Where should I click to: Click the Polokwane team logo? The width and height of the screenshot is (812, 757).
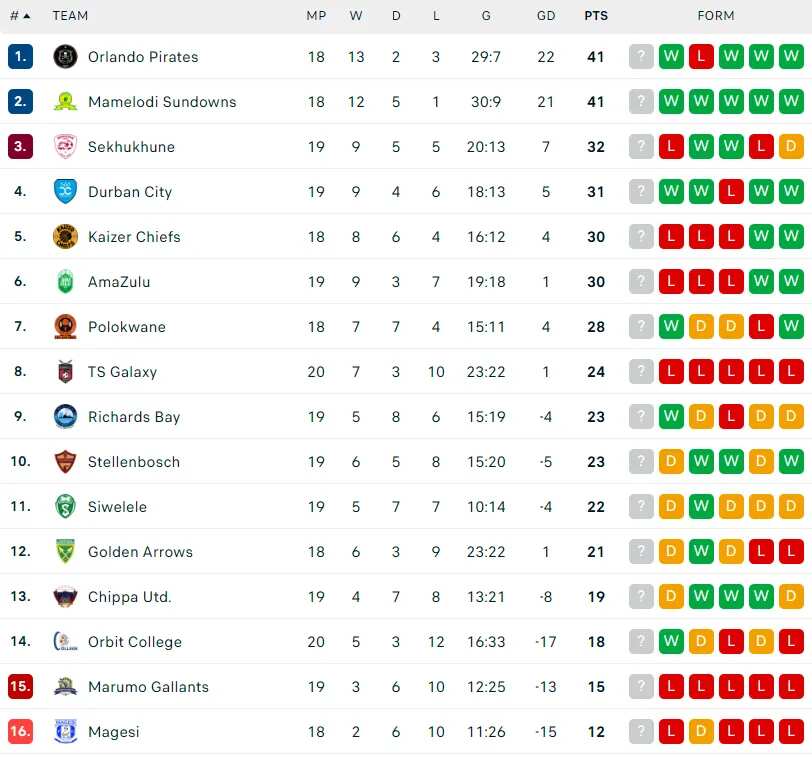(65, 327)
